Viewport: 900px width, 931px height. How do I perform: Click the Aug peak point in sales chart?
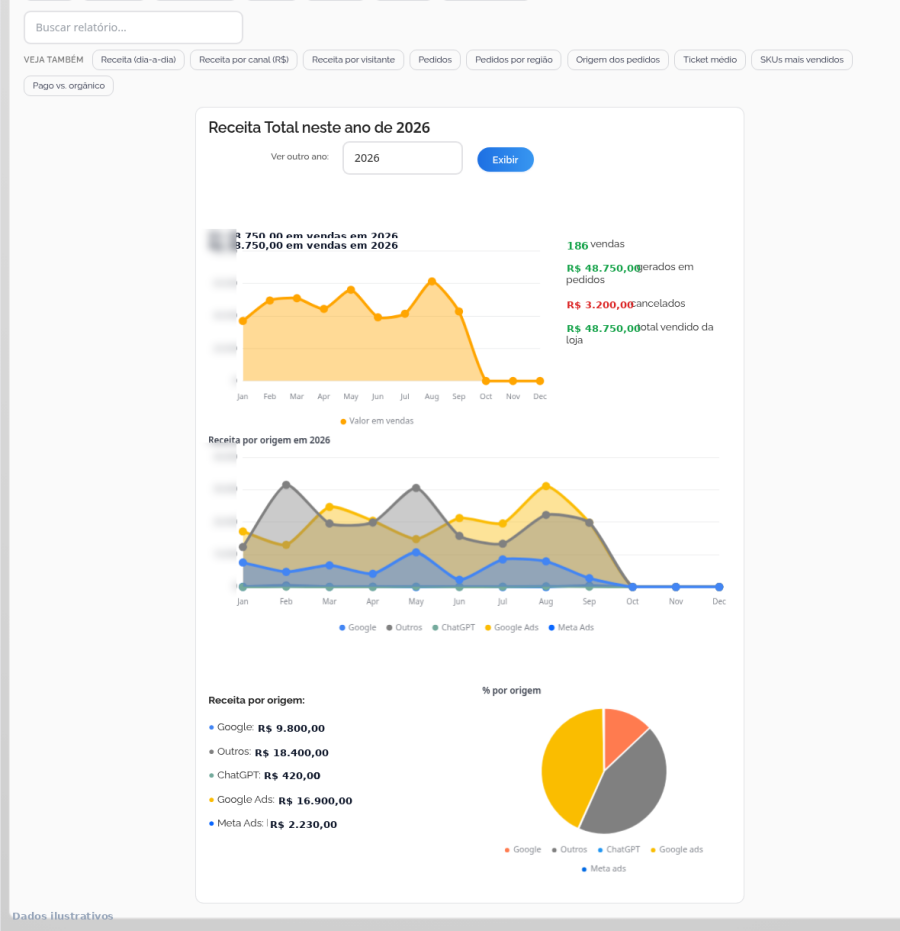tap(432, 281)
